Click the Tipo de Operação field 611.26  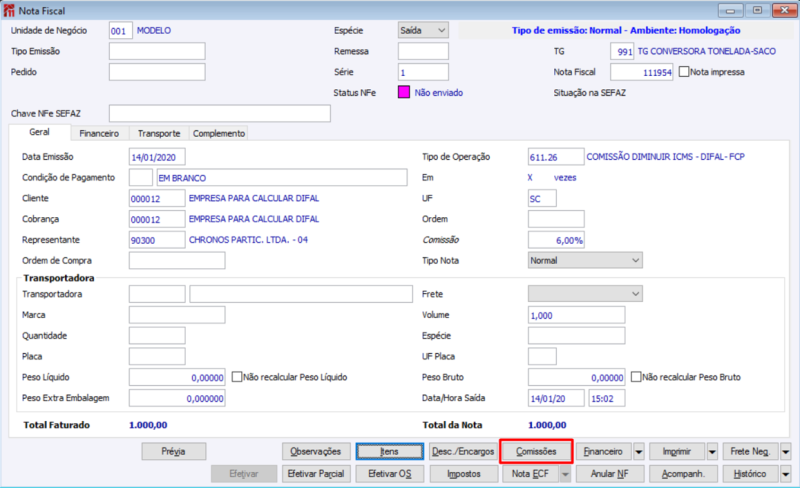point(556,157)
